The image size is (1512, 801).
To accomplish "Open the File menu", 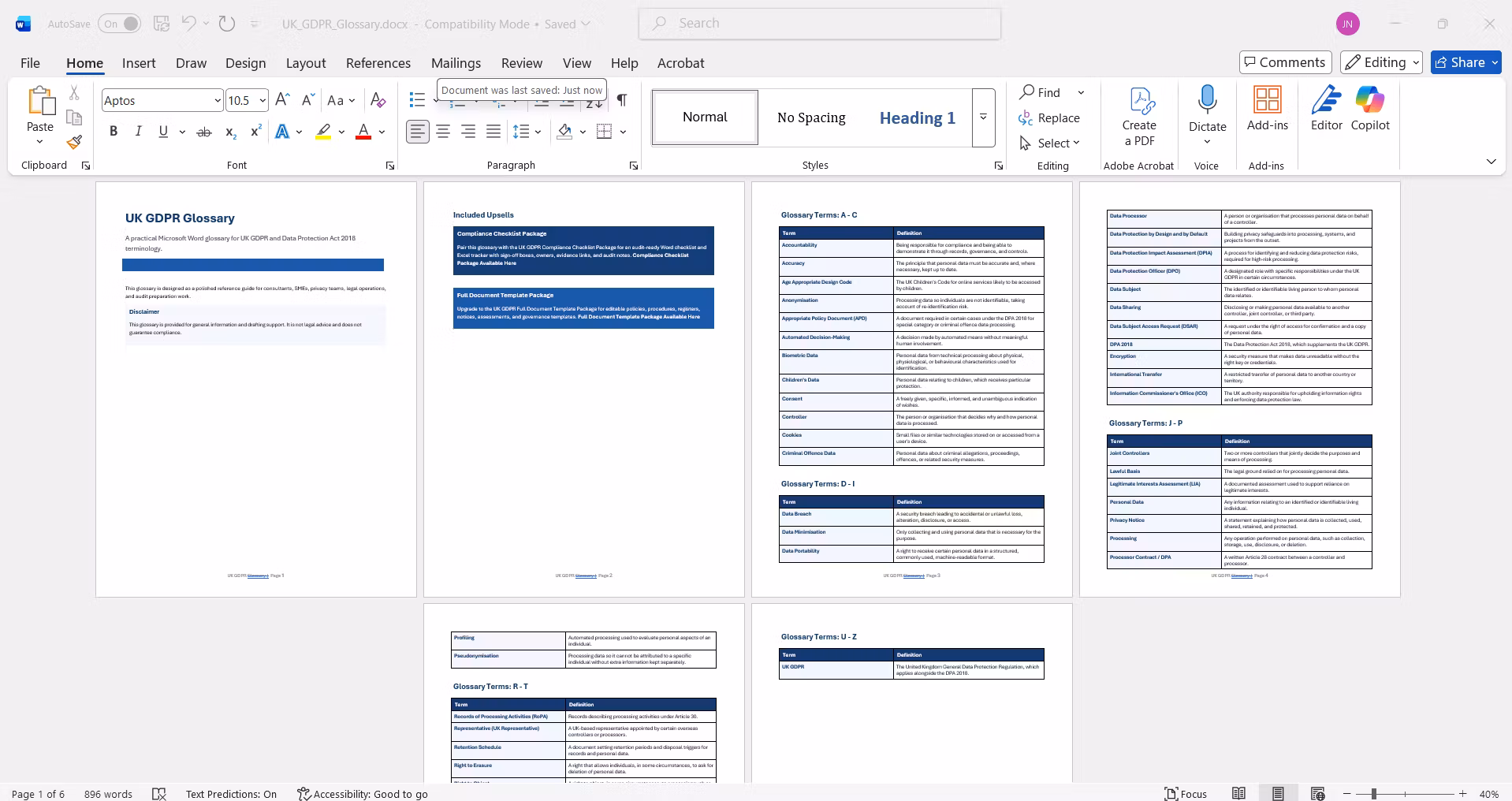I will pyautogui.click(x=30, y=63).
